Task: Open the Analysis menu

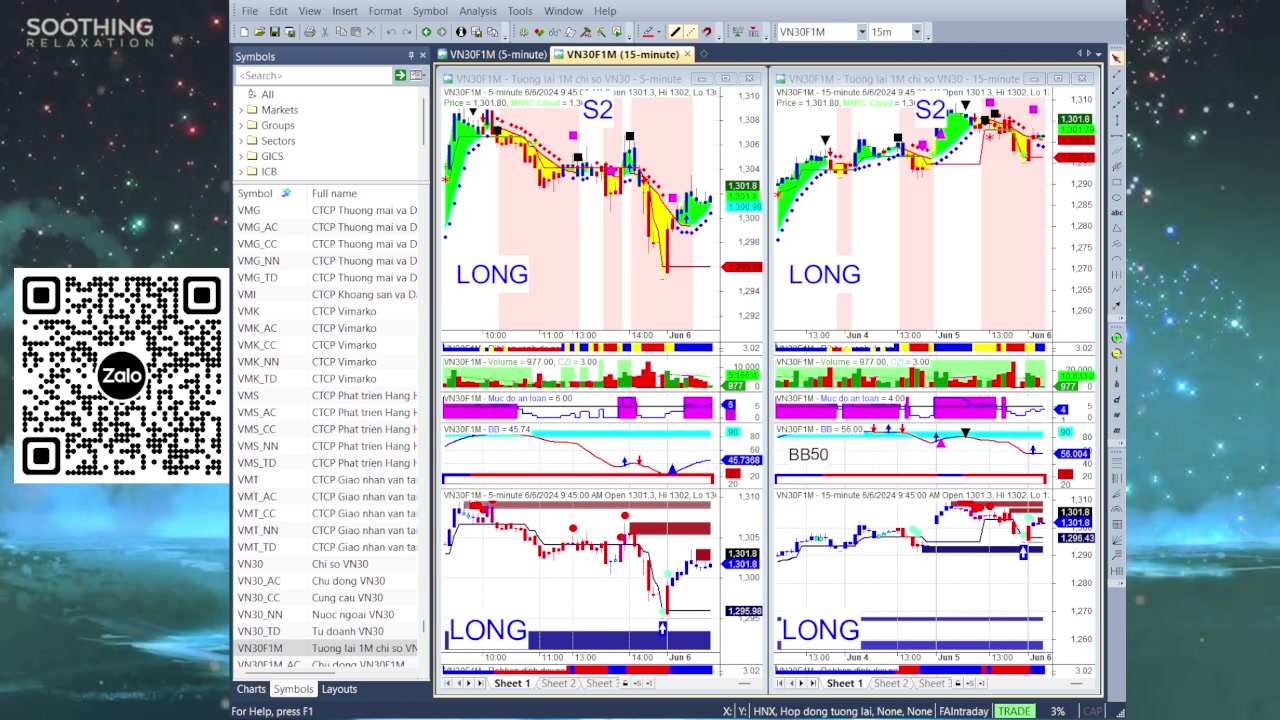Action: (478, 11)
